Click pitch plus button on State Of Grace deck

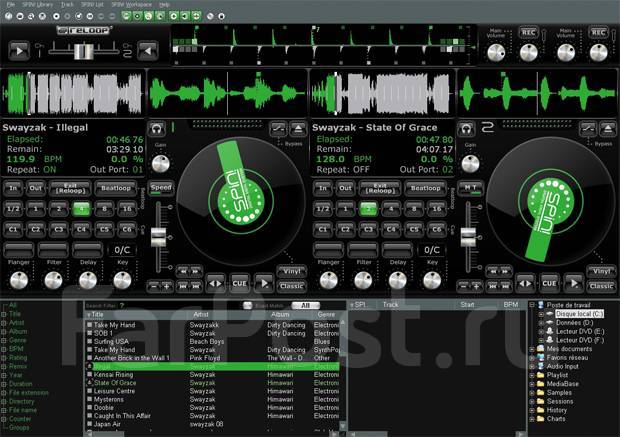pos(476,286)
